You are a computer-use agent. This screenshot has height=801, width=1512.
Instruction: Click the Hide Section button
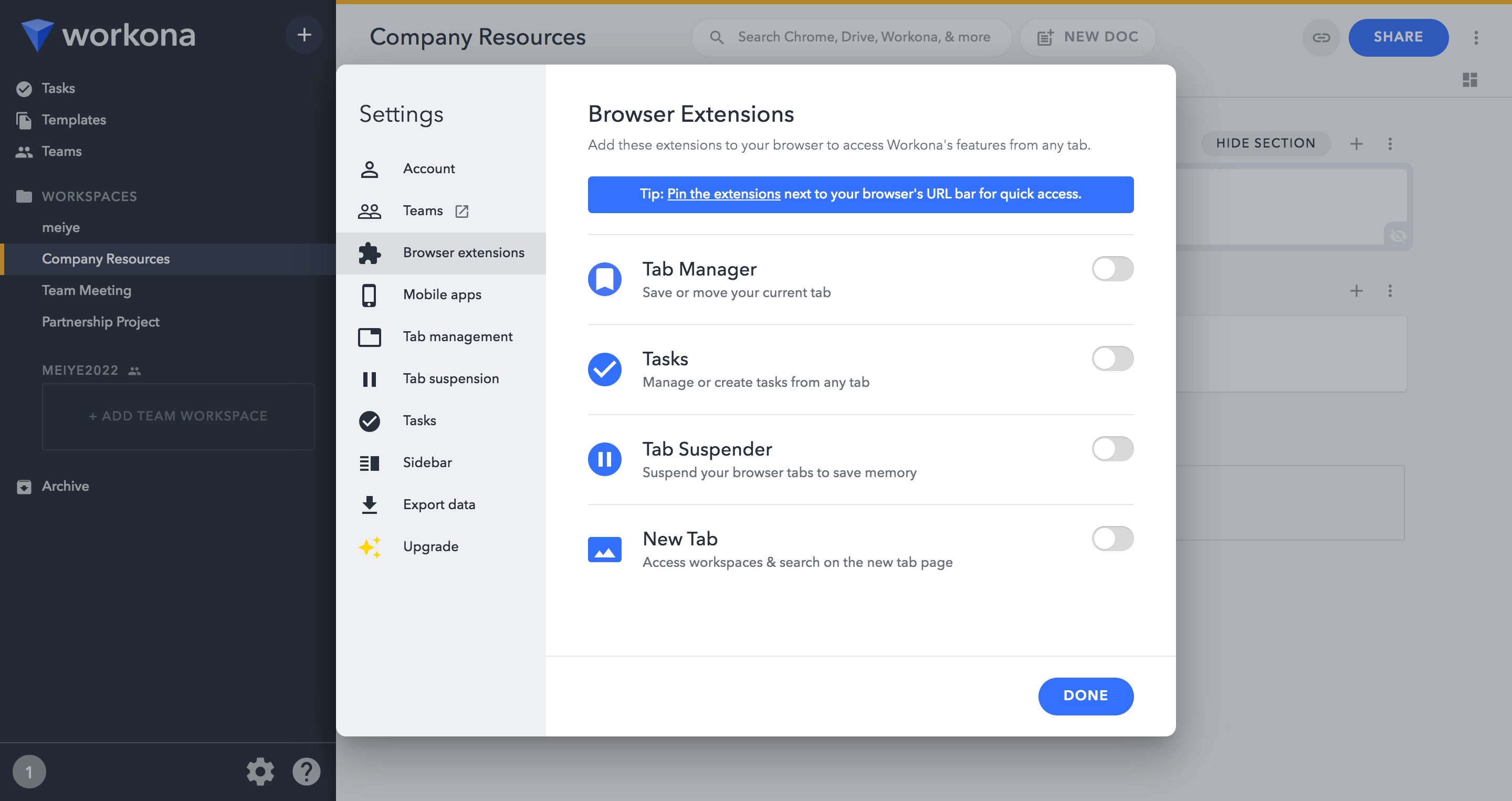[x=1265, y=144]
